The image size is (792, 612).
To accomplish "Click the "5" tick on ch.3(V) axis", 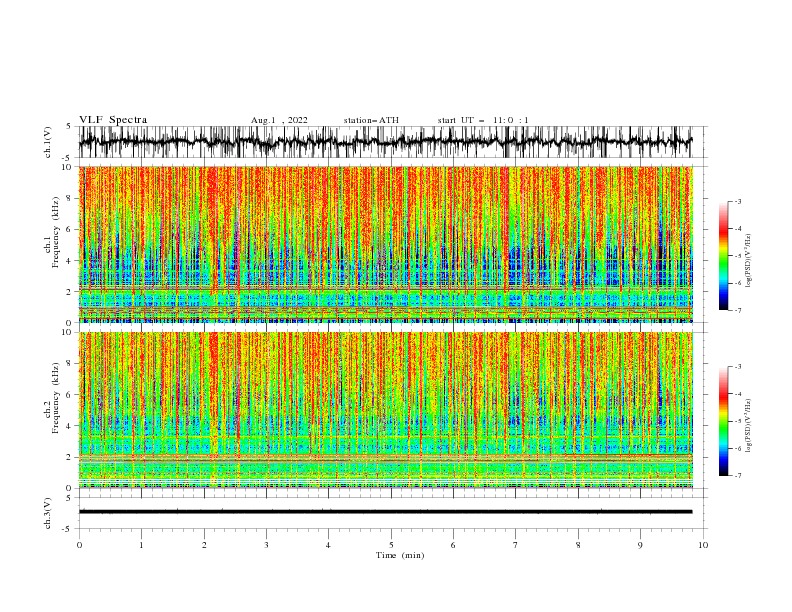I will pyautogui.click(x=68, y=497).
